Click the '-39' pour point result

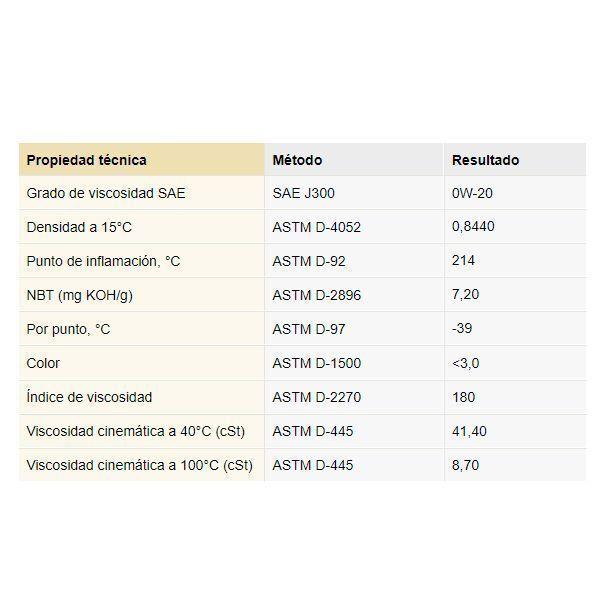click(462, 328)
